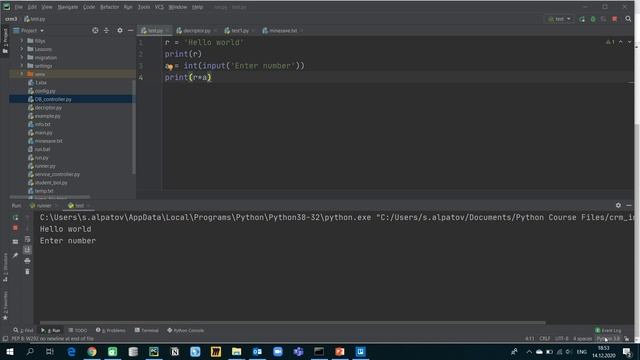This screenshot has height=360, width=640.
Task: Open the Run menu
Action: click(x=128, y=7)
